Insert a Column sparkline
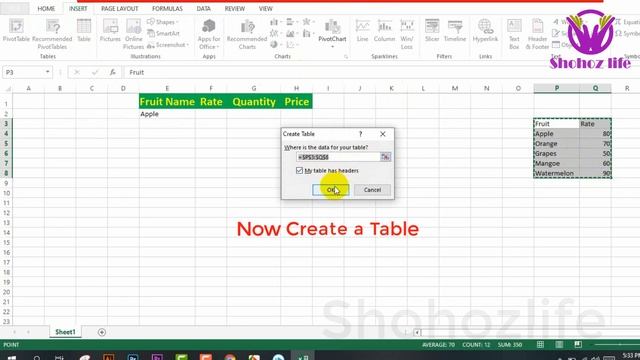This screenshot has height=360, width=640. 384,30
